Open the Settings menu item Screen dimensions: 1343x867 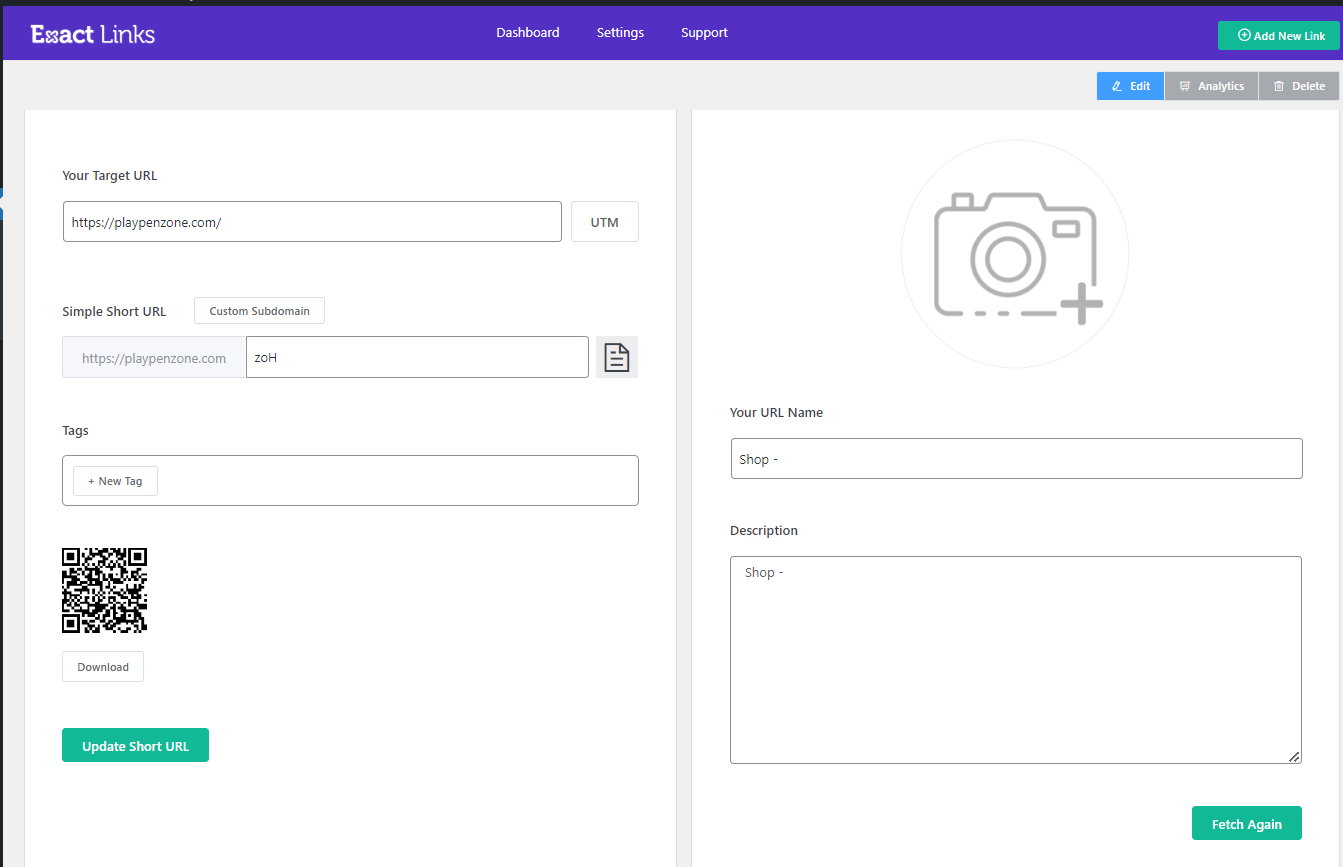point(620,33)
